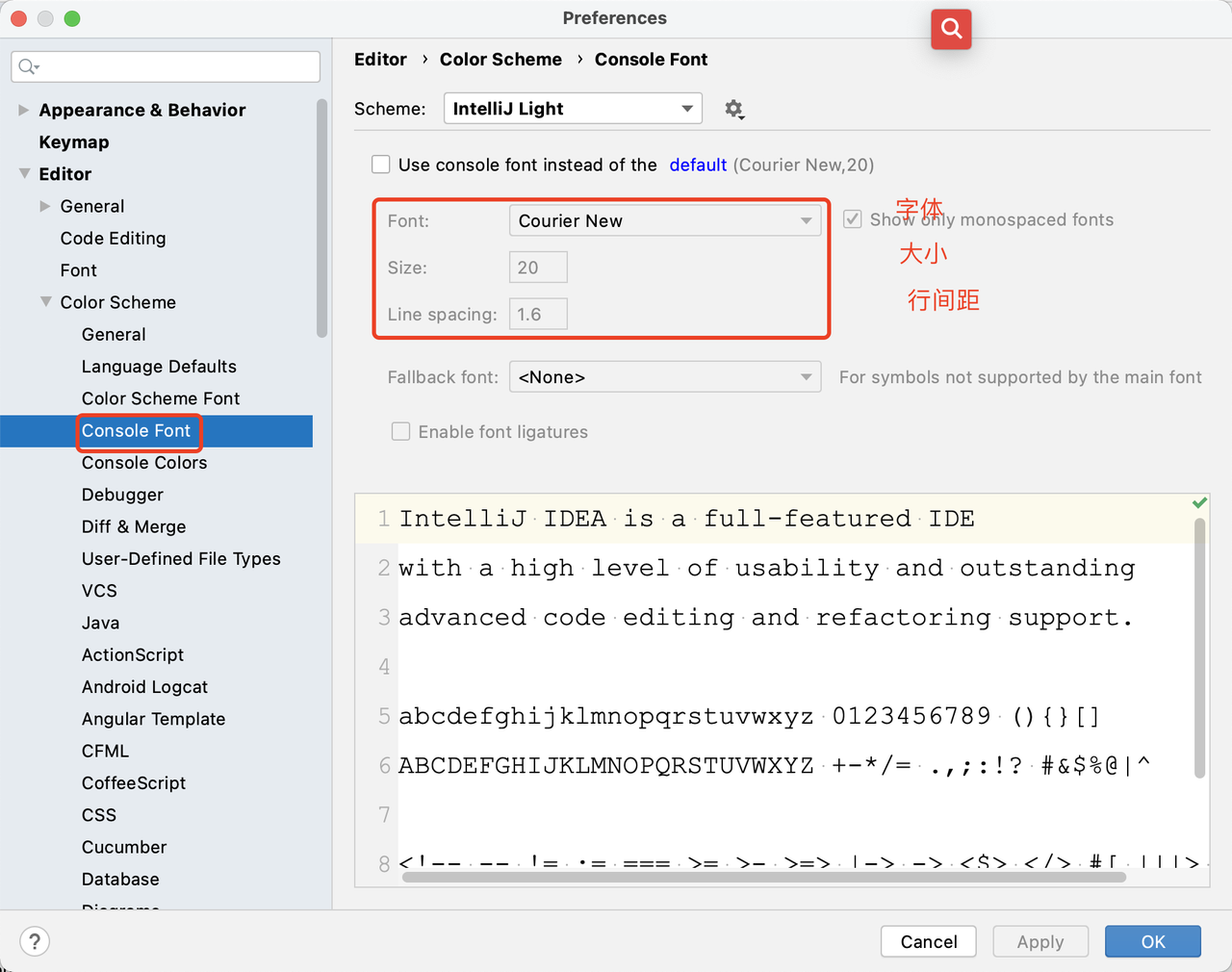Click preview line 5 lowercase alphabet

(606, 716)
